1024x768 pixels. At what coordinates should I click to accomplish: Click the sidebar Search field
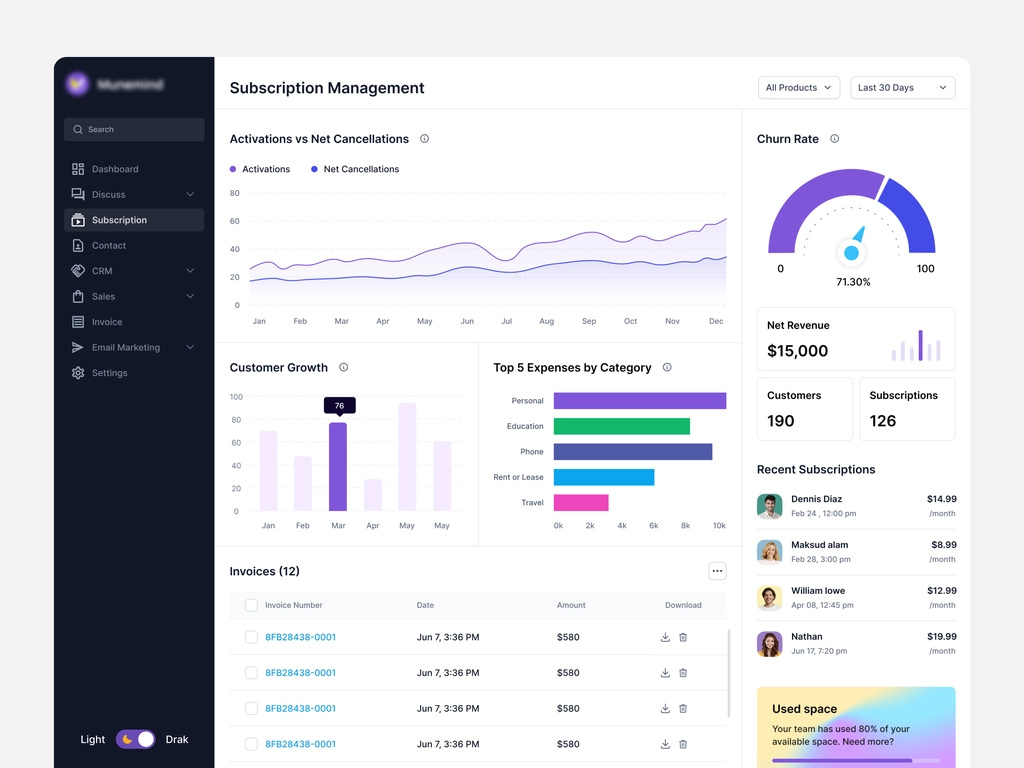[x=134, y=129]
